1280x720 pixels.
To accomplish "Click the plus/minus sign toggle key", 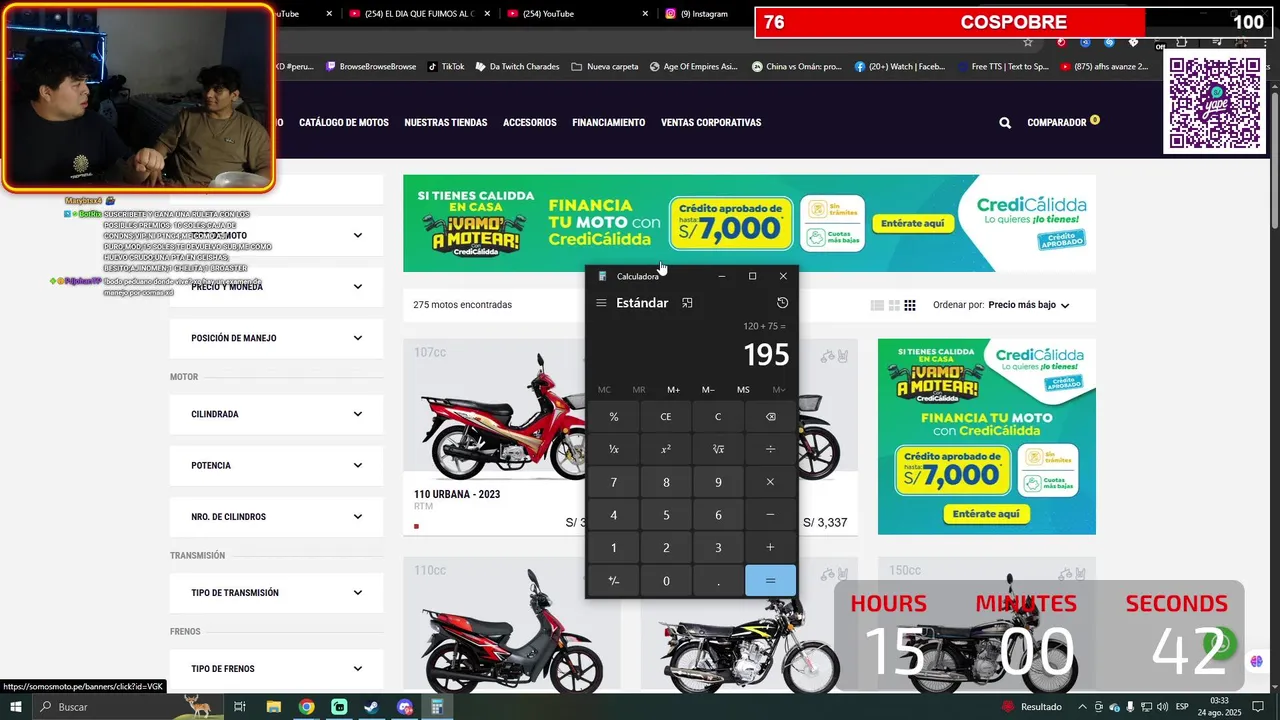I will coord(614,581).
